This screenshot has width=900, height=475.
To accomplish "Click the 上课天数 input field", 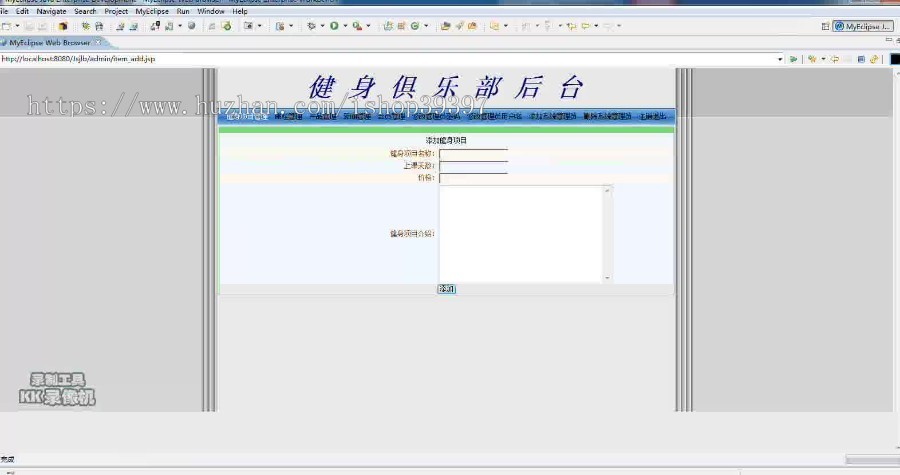I will point(474,166).
